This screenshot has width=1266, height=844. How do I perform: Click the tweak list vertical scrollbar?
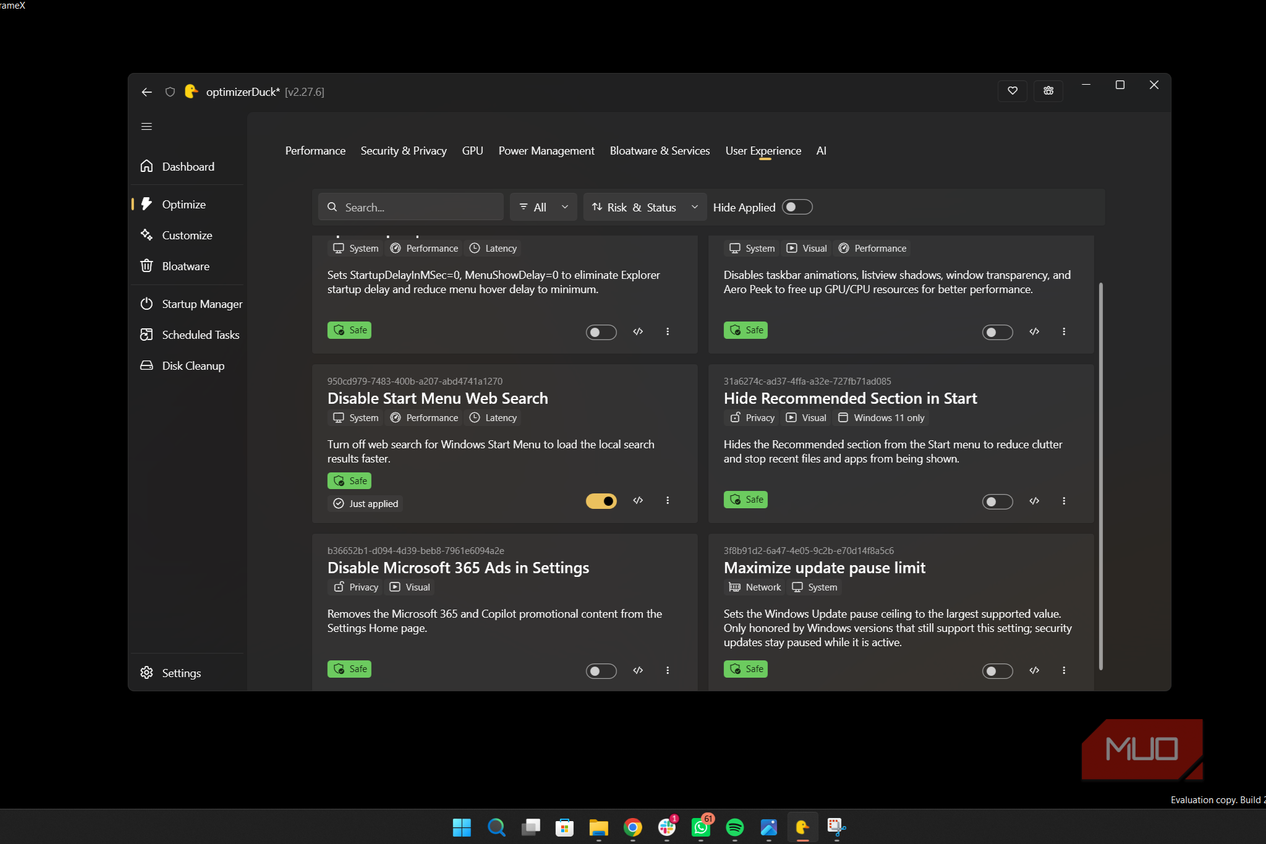tap(1101, 476)
